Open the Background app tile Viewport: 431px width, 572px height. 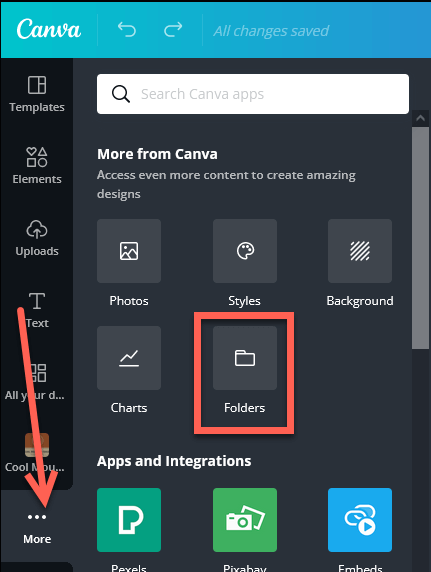[x=360, y=251]
